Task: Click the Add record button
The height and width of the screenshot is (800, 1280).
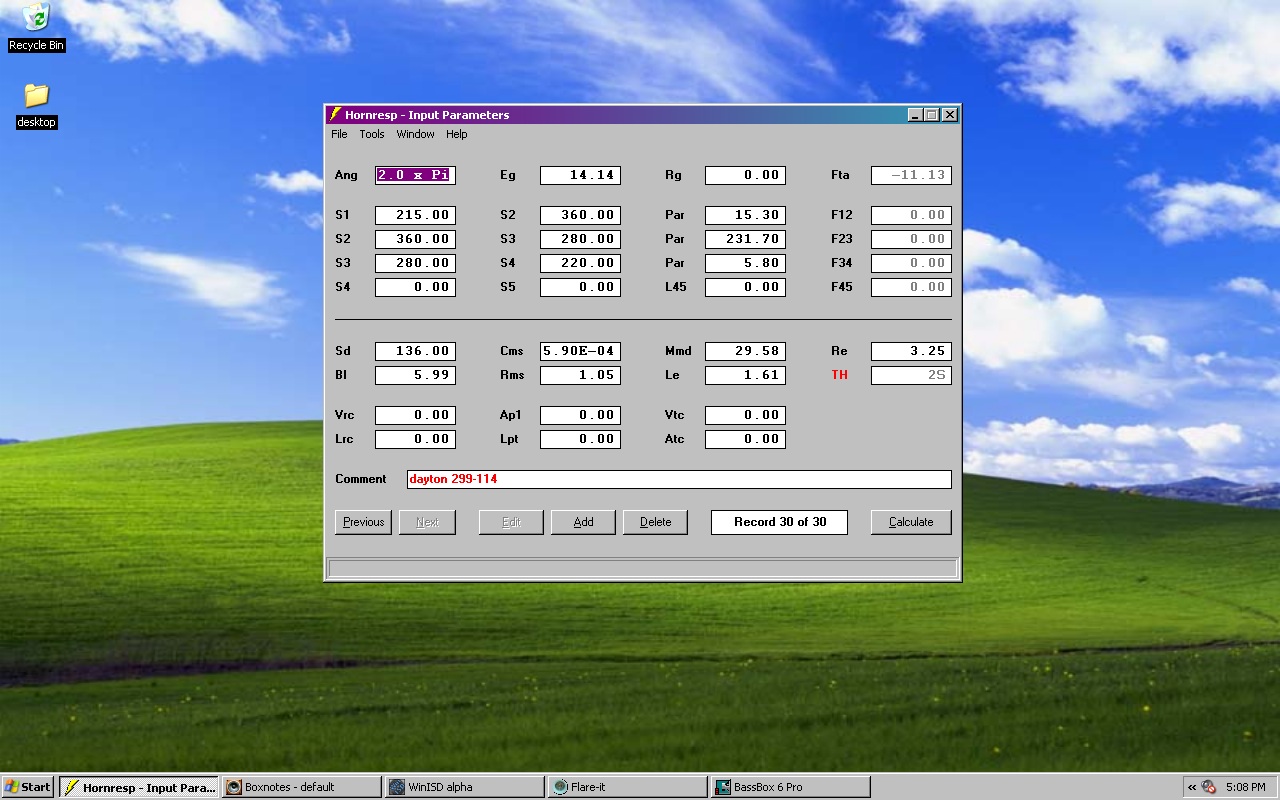Action: tap(583, 522)
